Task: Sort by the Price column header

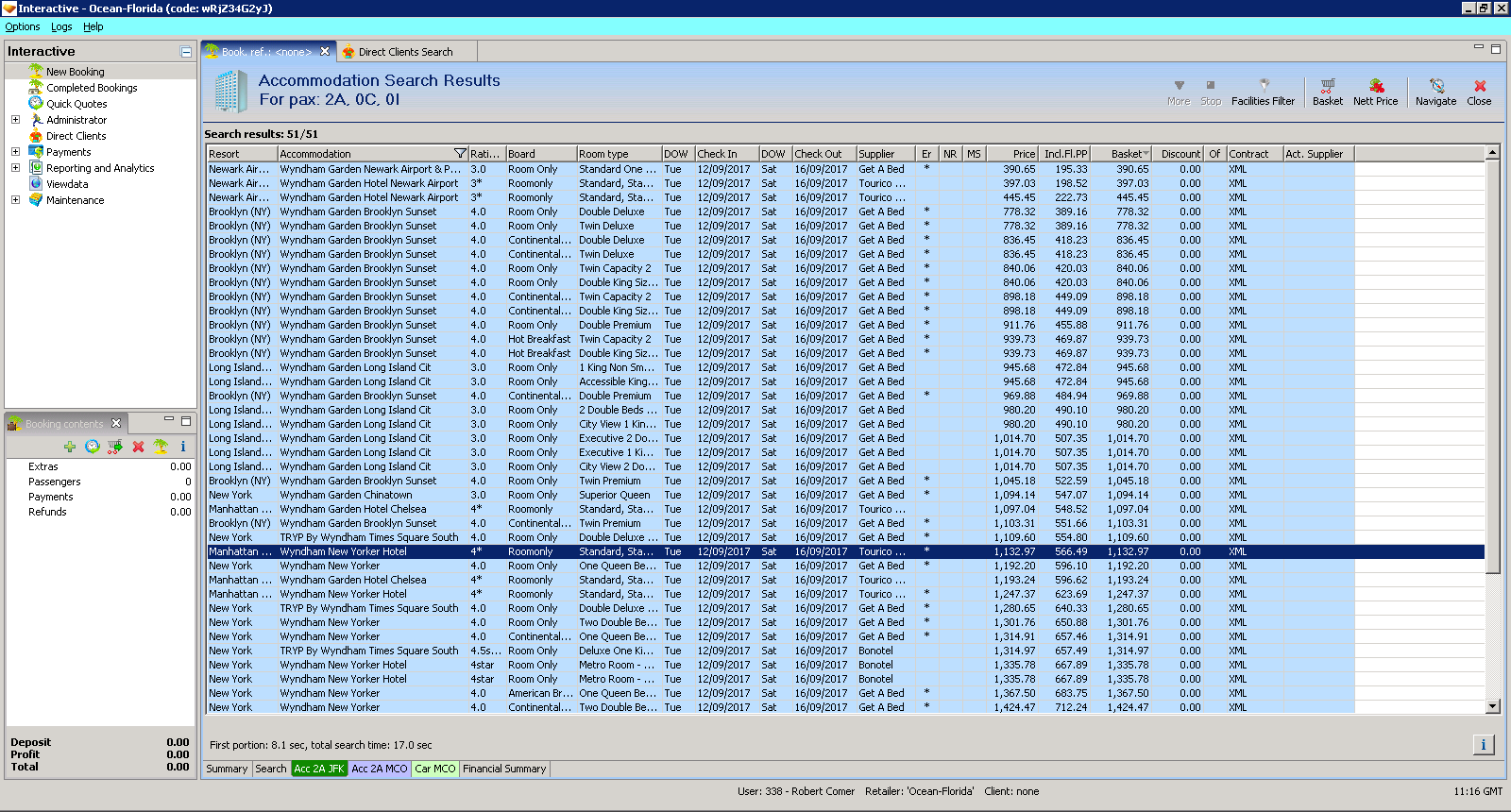Action: pyautogui.click(x=1011, y=154)
